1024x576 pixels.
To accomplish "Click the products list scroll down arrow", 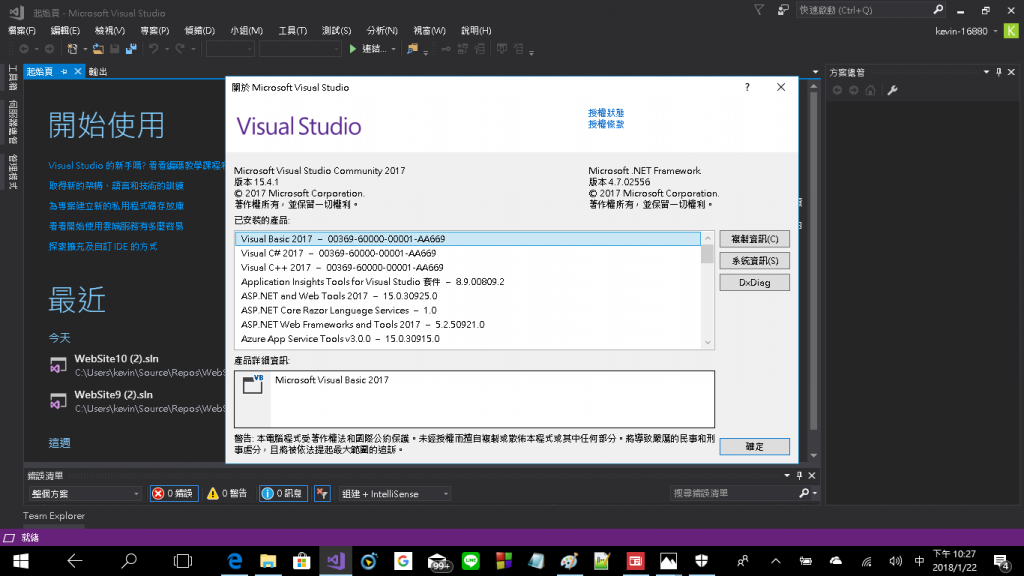I will pyautogui.click(x=707, y=342).
